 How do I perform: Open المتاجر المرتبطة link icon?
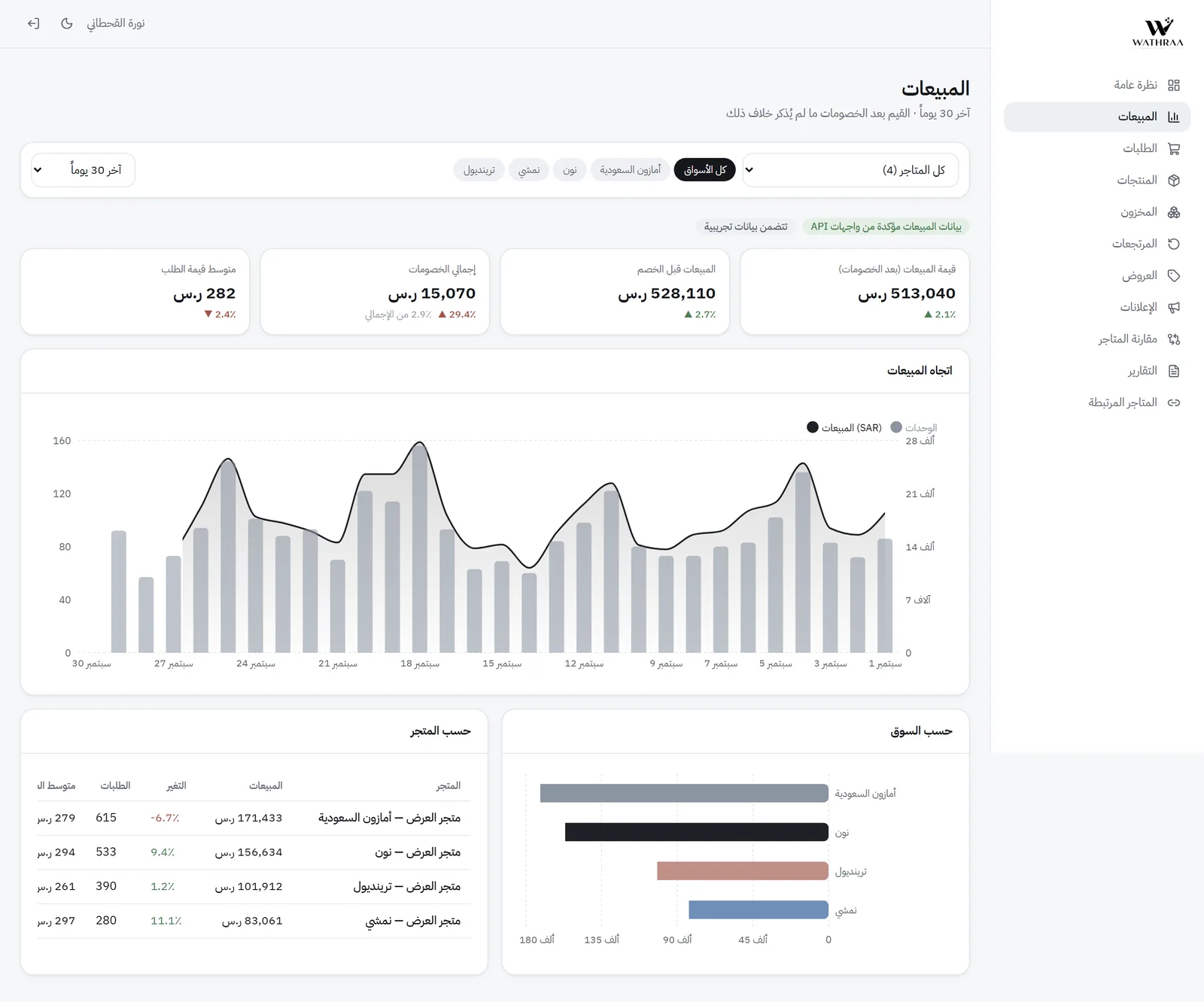[1174, 402]
